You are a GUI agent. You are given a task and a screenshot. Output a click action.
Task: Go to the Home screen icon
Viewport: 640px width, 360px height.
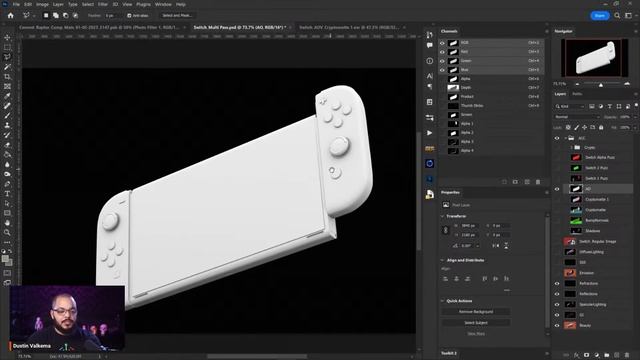(x=11, y=16)
